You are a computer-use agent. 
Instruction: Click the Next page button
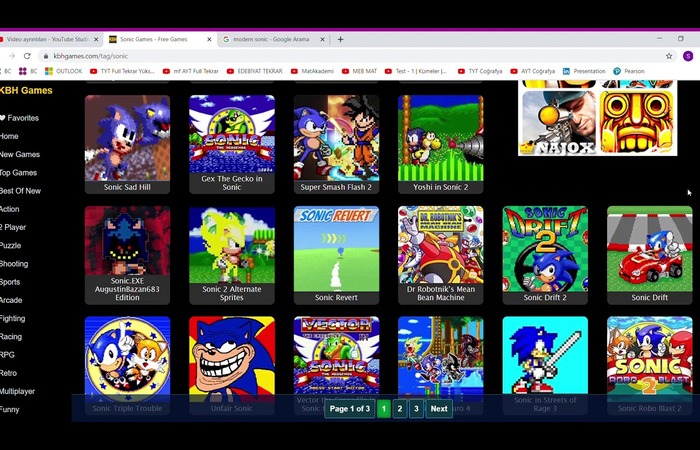coord(439,408)
